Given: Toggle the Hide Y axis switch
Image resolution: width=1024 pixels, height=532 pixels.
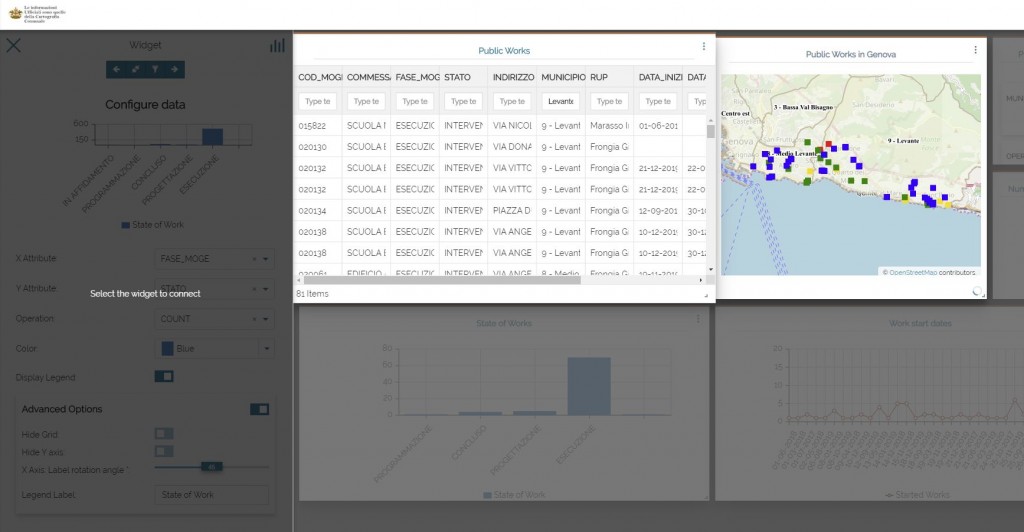Looking at the screenshot, I should (x=164, y=451).
